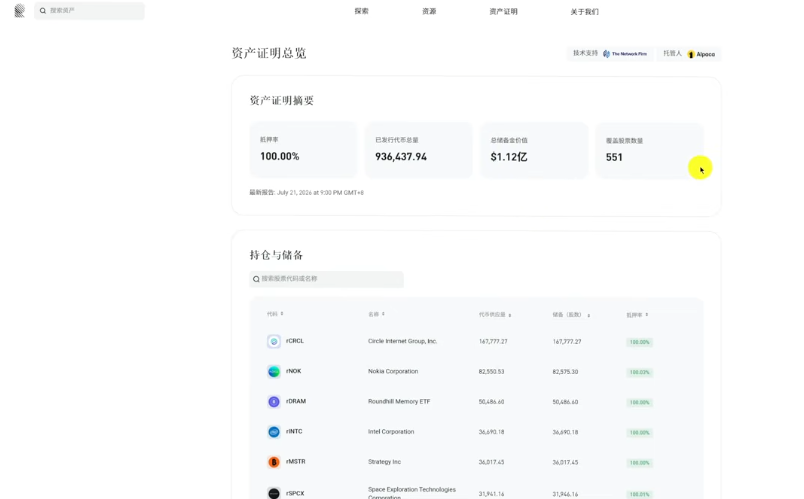Screen dimensions: 804x499
Task: Click the 技术支持 label
Action: 586,53
